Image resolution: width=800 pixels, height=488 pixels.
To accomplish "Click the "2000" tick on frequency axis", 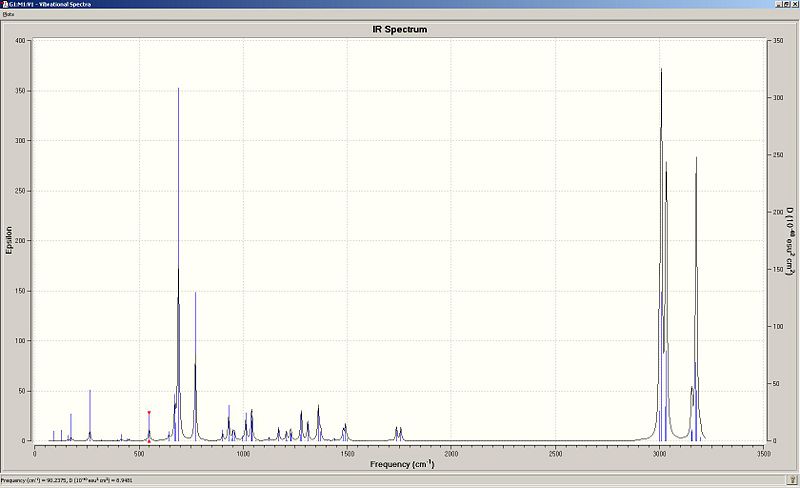I will (451, 453).
